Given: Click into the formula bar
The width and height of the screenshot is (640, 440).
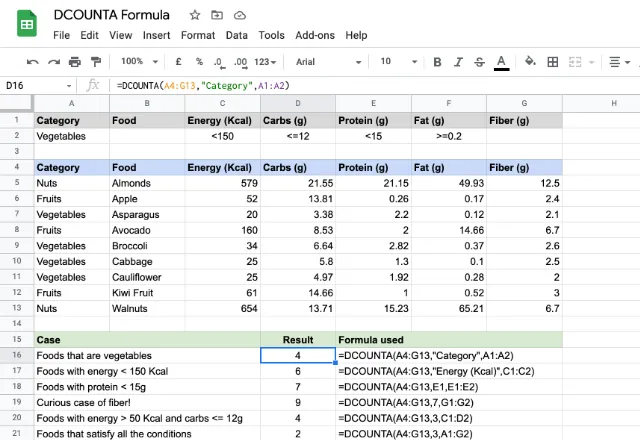Looking at the screenshot, I should pos(376,86).
